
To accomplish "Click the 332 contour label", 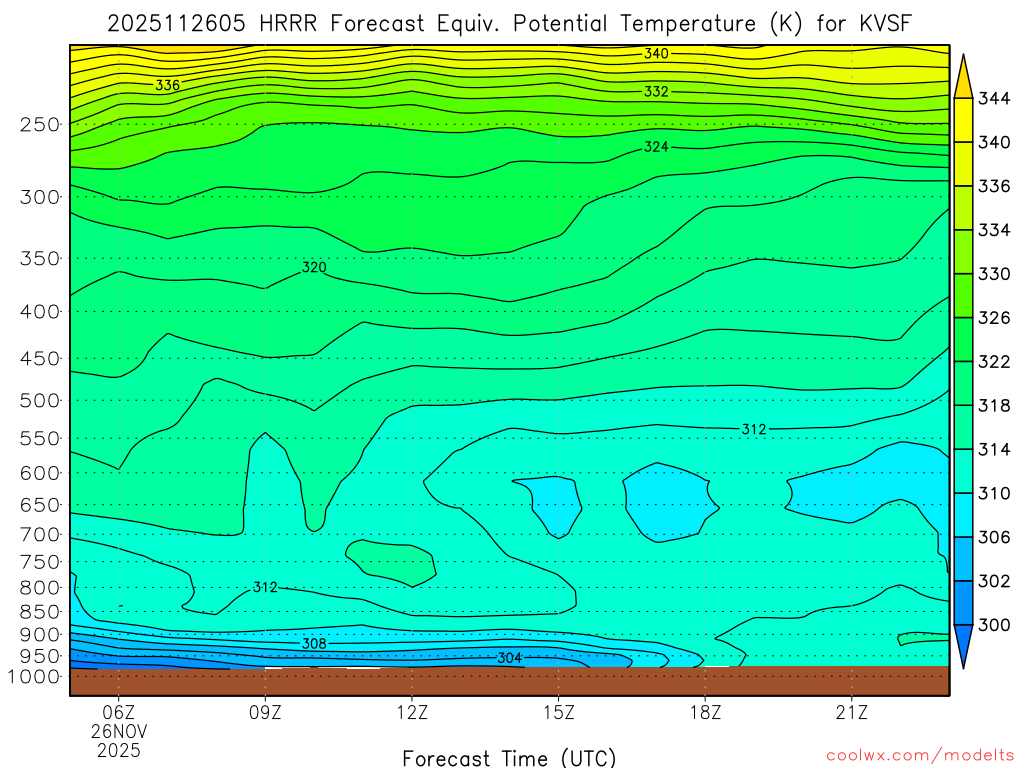I will coord(656,91).
